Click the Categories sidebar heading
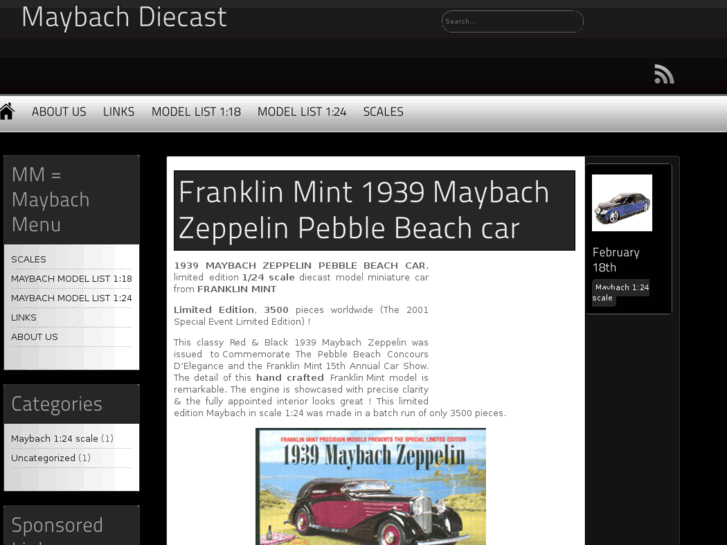Viewport: 727px width, 545px height. click(57, 404)
